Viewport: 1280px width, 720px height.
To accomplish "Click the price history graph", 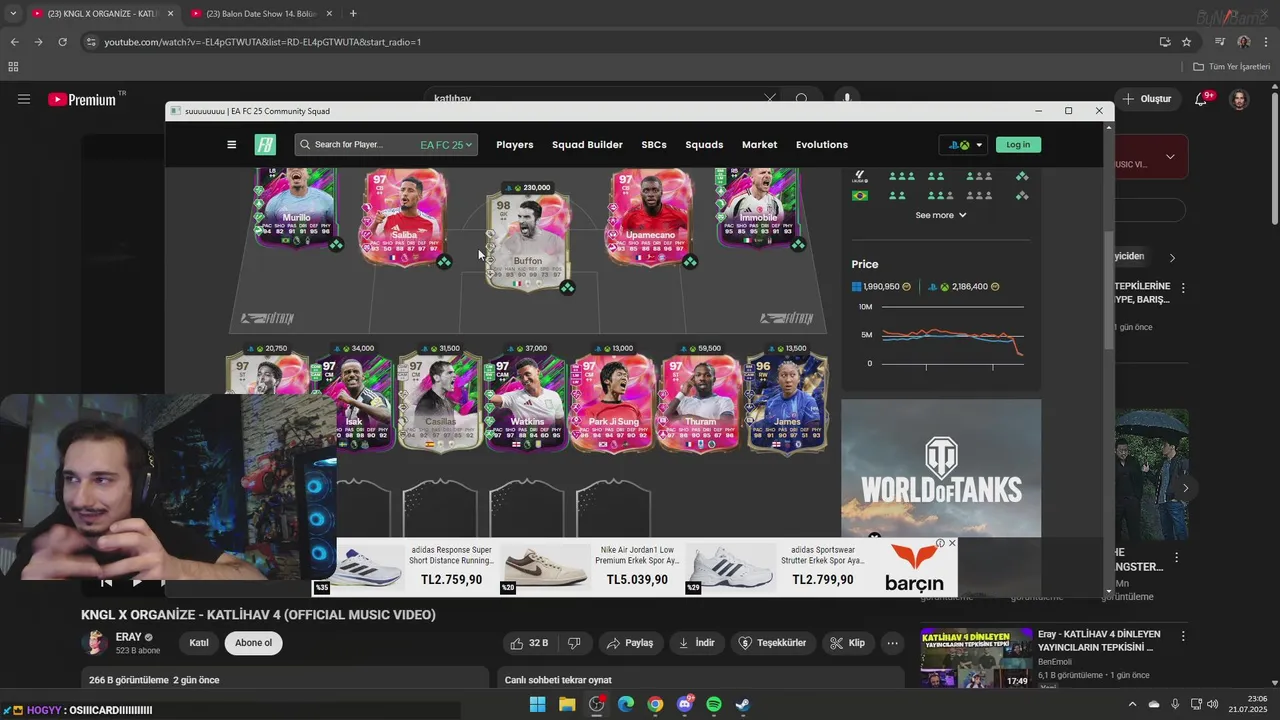I will pyautogui.click(x=941, y=336).
